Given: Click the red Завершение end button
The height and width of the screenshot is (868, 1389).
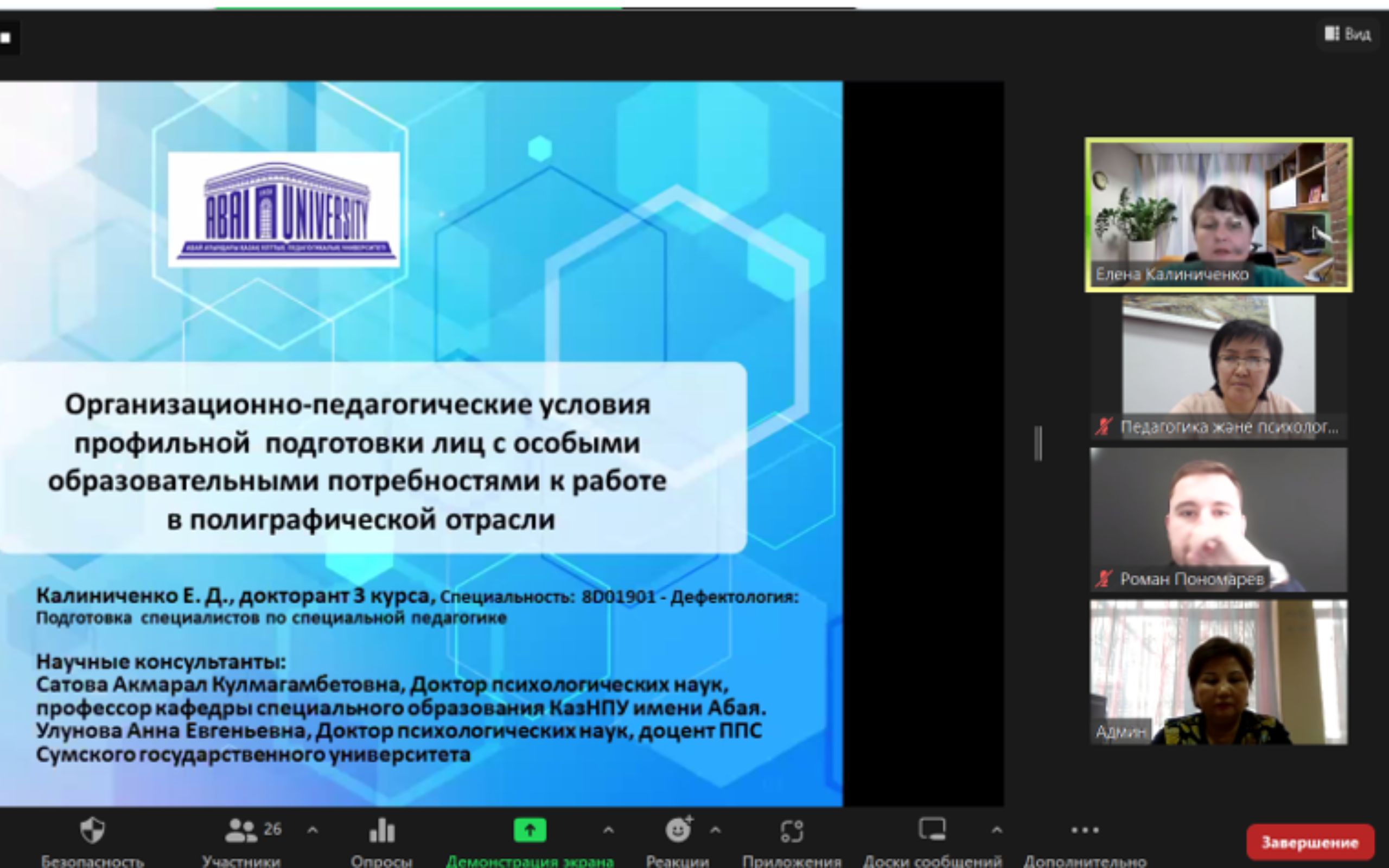Looking at the screenshot, I should (x=1310, y=842).
